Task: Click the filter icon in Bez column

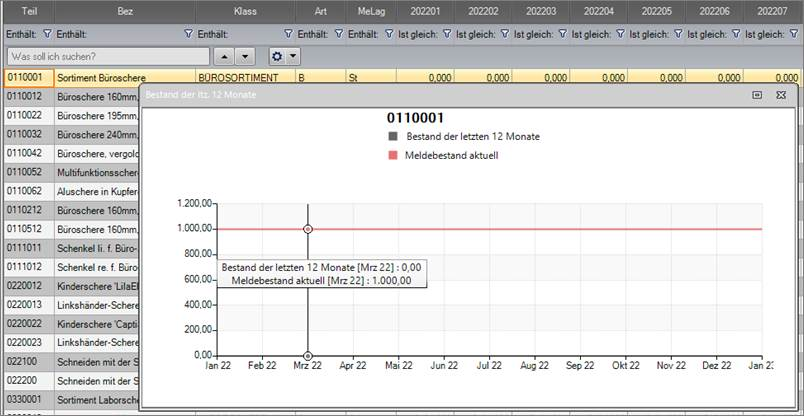Action: pos(190,34)
